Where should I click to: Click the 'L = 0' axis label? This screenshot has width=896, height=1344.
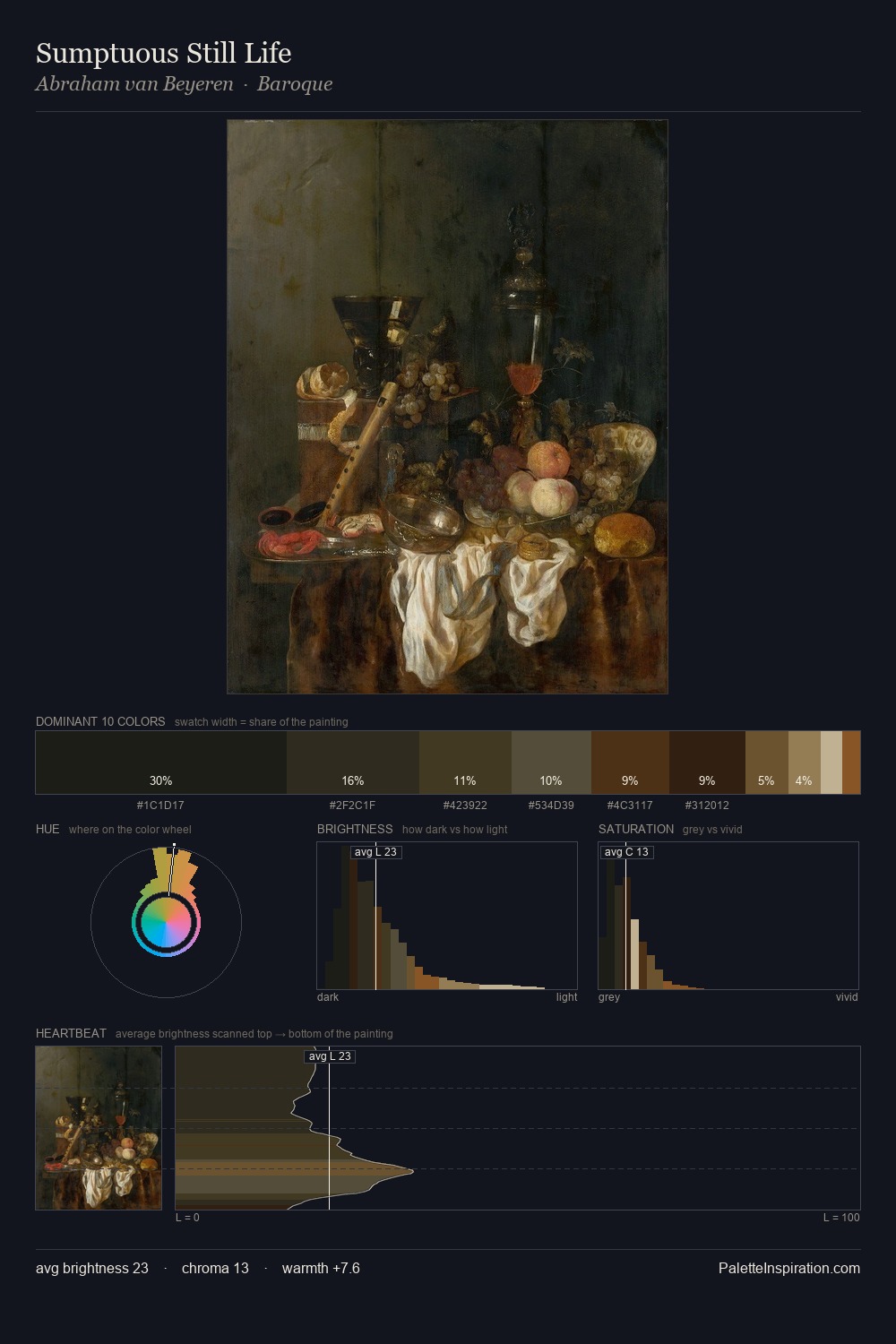(x=187, y=1218)
